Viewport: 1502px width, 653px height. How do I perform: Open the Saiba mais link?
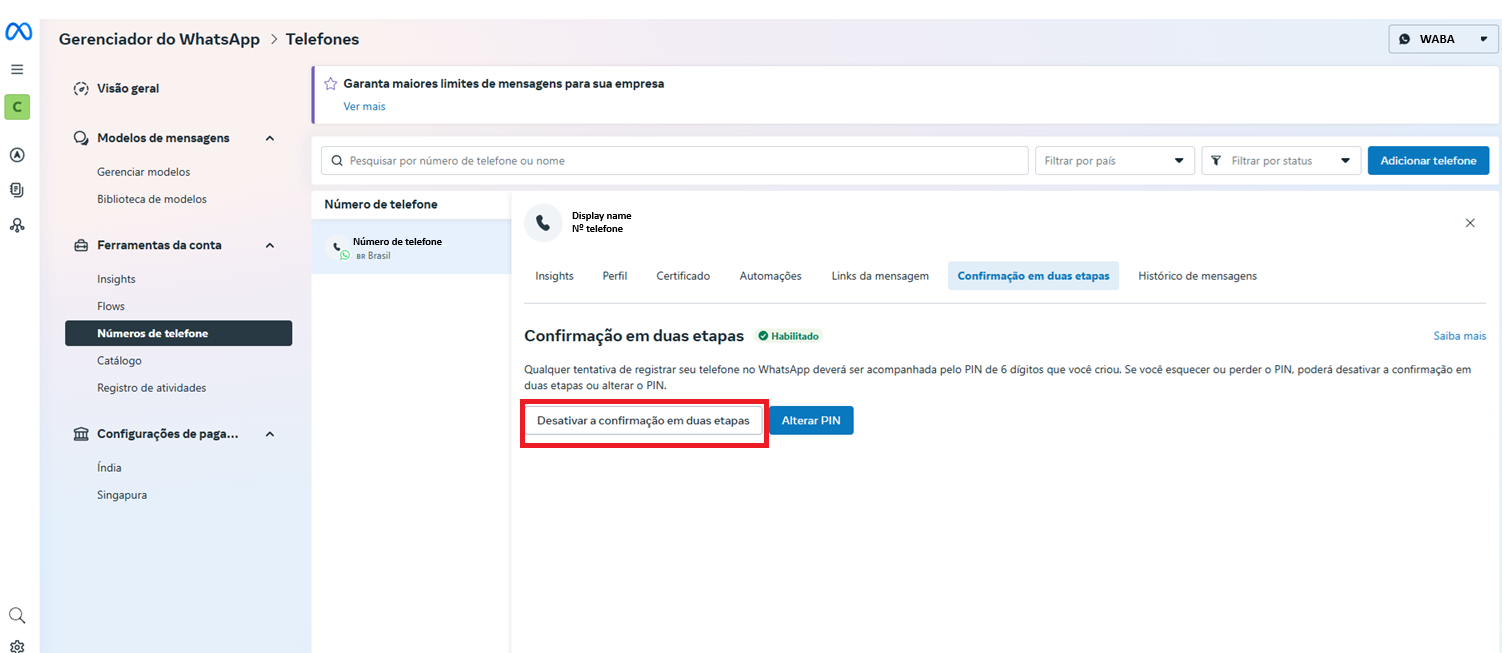pyautogui.click(x=1459, y=336)
